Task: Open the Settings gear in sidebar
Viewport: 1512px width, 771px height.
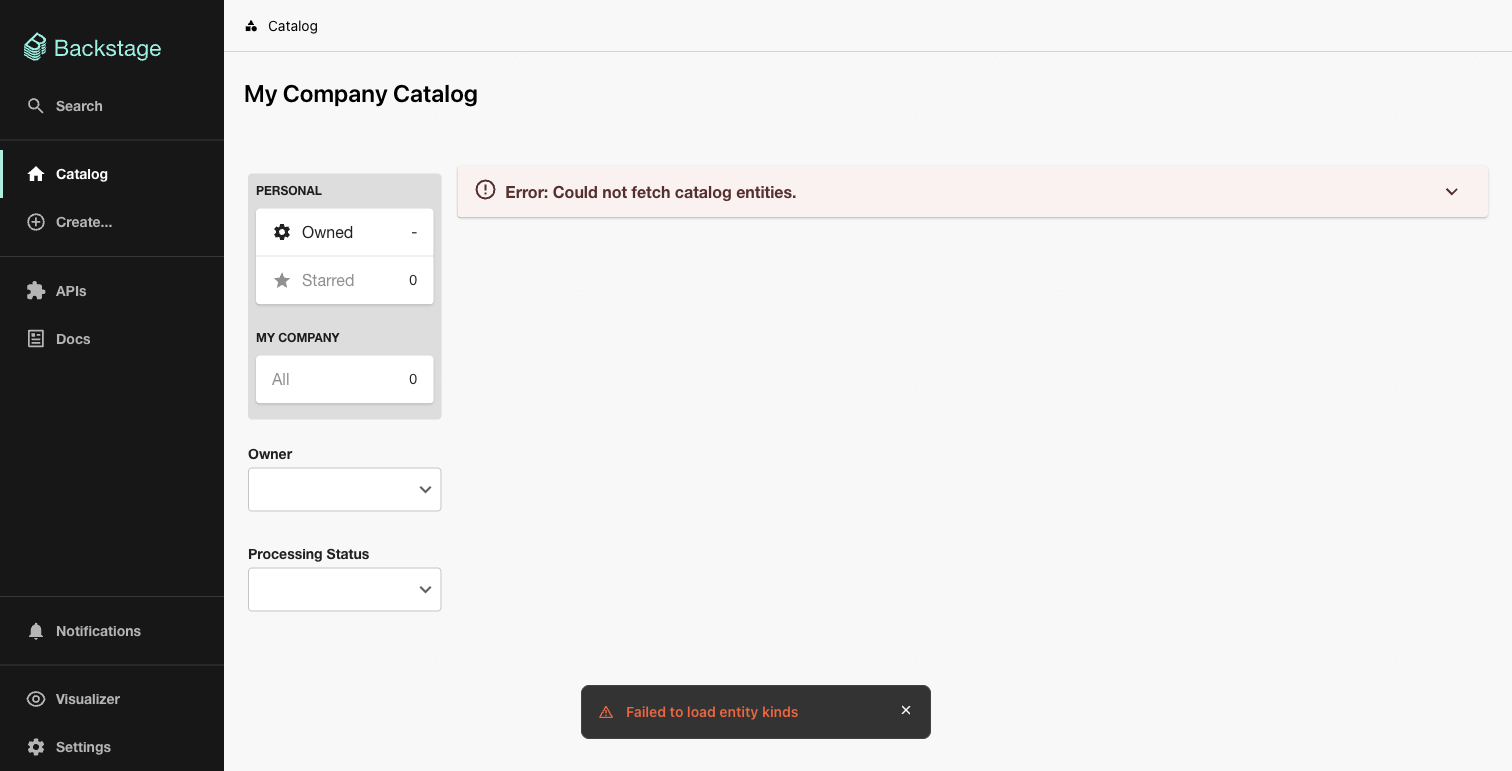Action: point(36,746)
